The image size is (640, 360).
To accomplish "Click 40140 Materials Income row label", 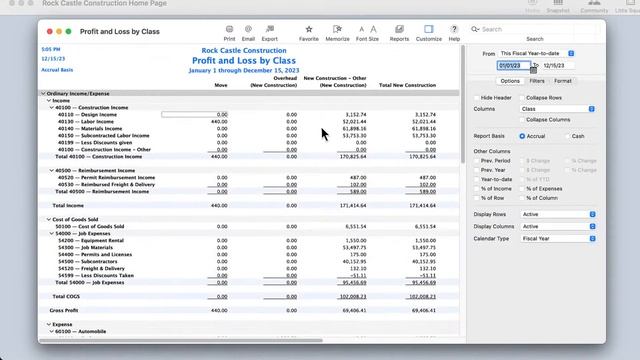I will [x=90, y=129].
